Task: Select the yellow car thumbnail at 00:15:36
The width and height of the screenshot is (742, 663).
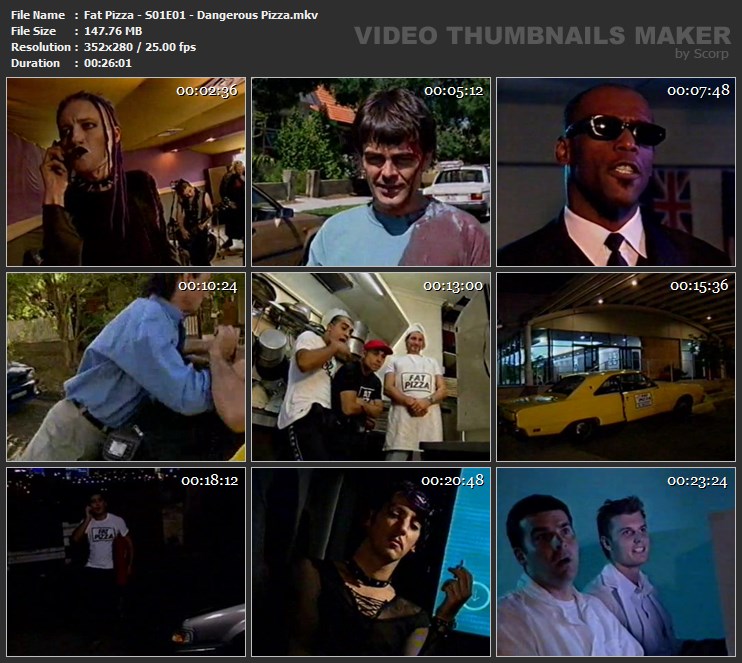Action: pos(616,367)
